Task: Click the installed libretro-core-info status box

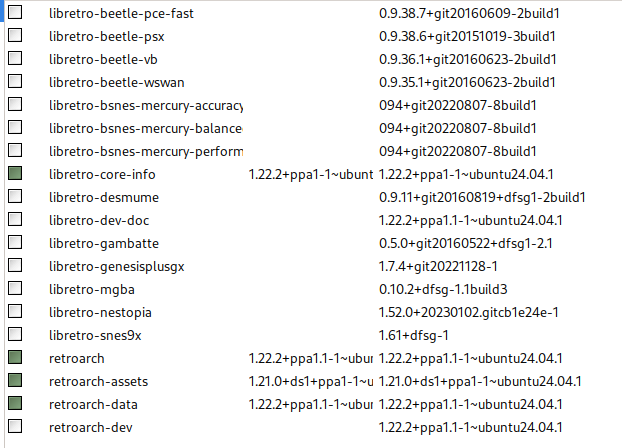Action: point(15,174)
